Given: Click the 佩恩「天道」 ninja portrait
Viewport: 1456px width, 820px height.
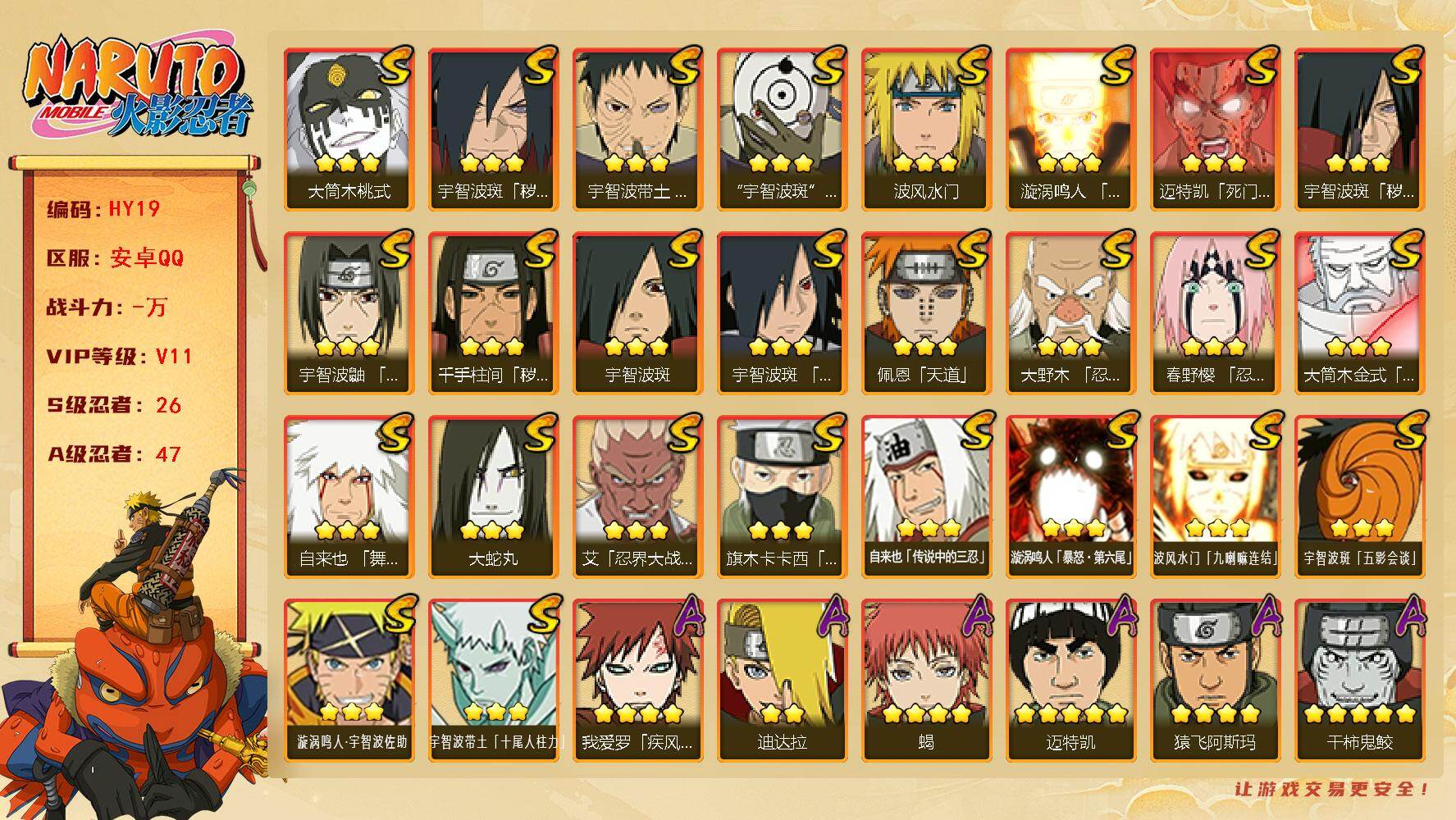Looking at the screenshot, I should [926, 313].
